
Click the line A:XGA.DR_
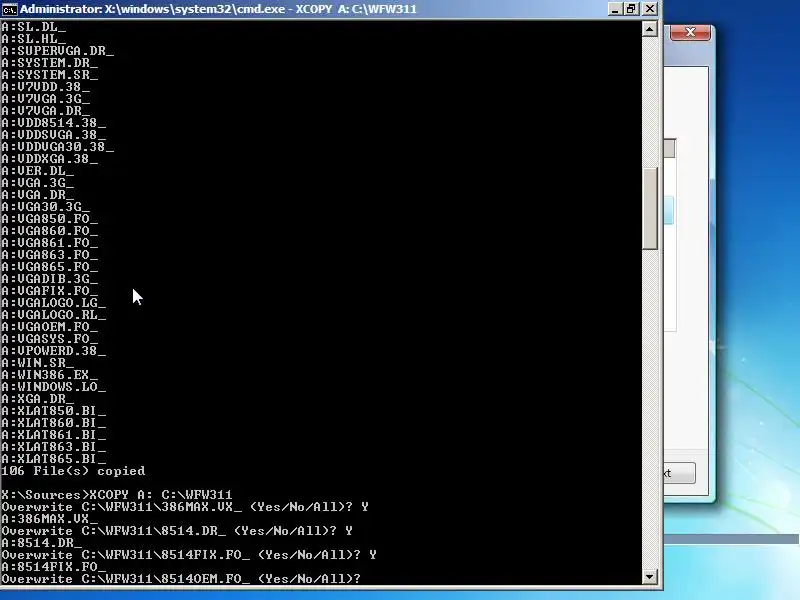pos(38,398)
